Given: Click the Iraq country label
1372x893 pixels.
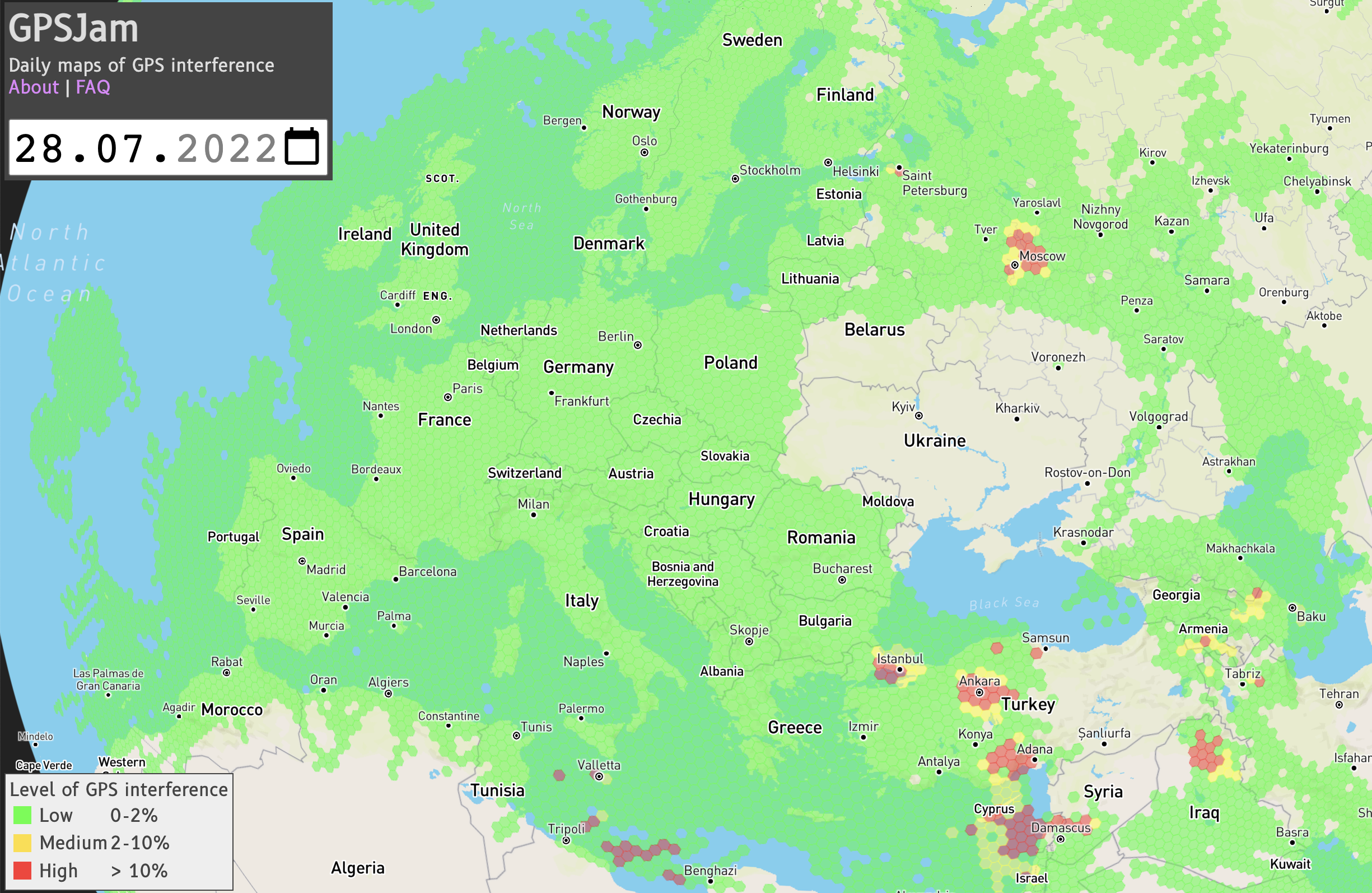Looking at the screenshot, I should (x=1204, y=813).
